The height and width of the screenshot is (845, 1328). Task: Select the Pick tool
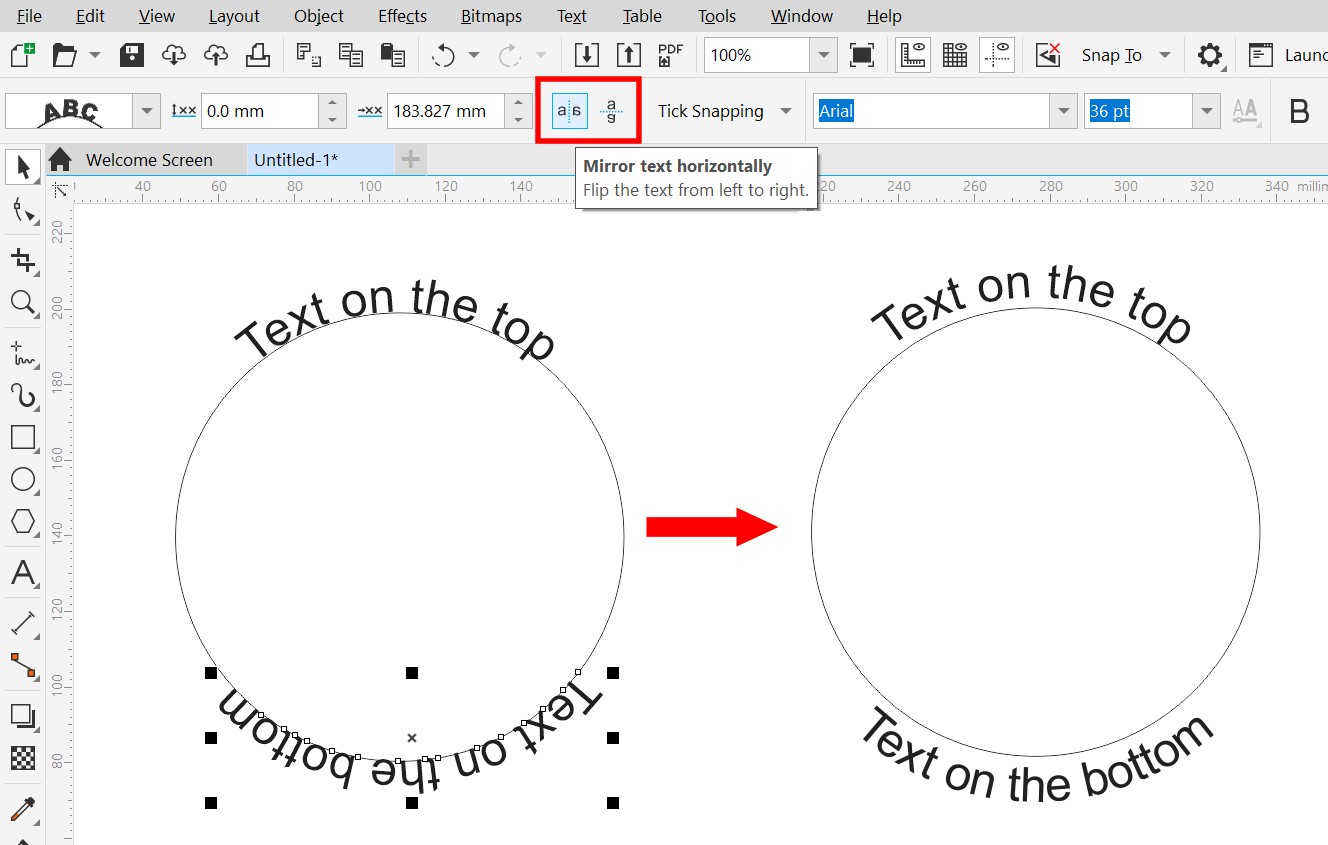click(x=22, y=167)
